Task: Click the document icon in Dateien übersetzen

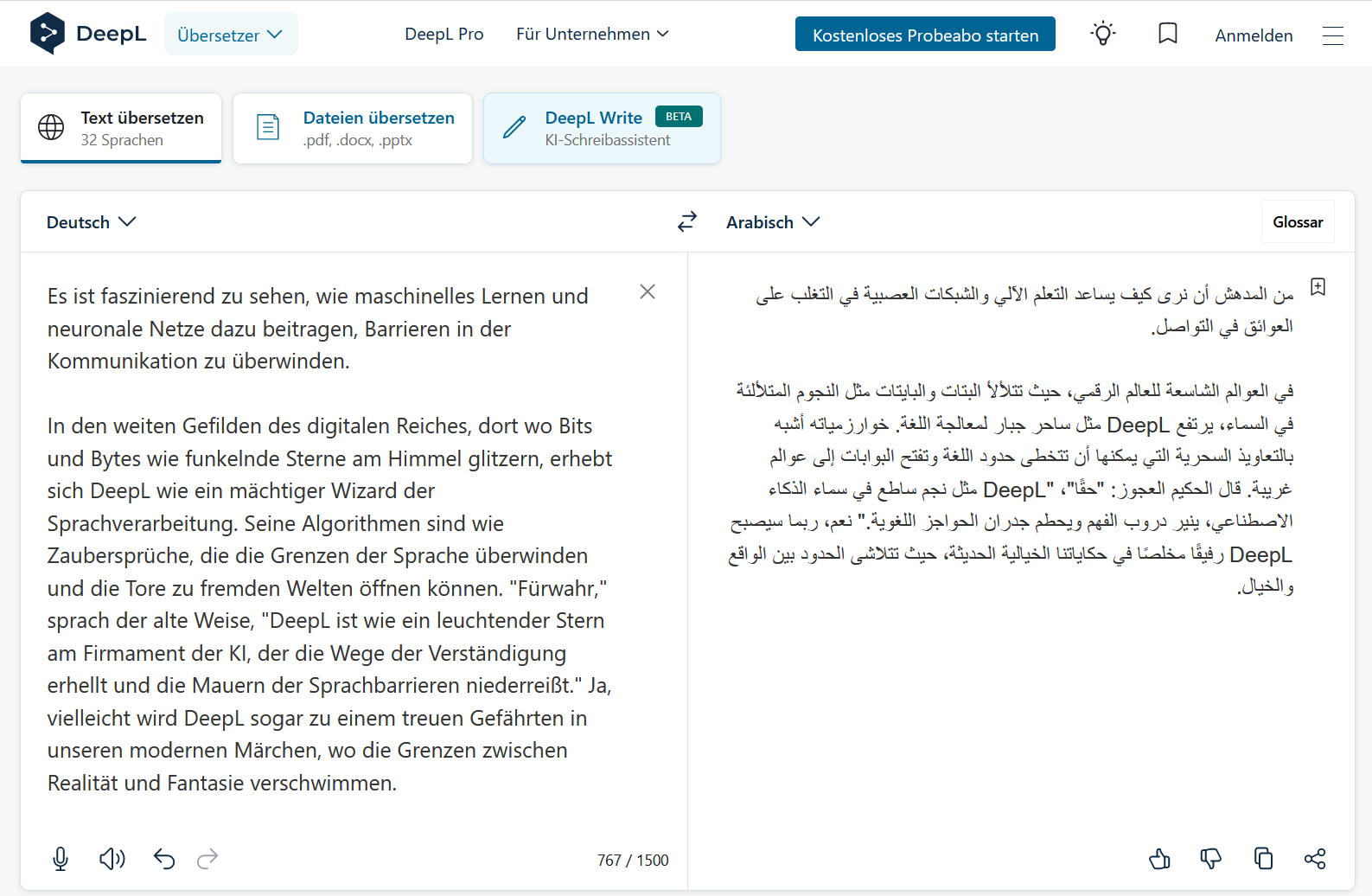Action: 268,127
